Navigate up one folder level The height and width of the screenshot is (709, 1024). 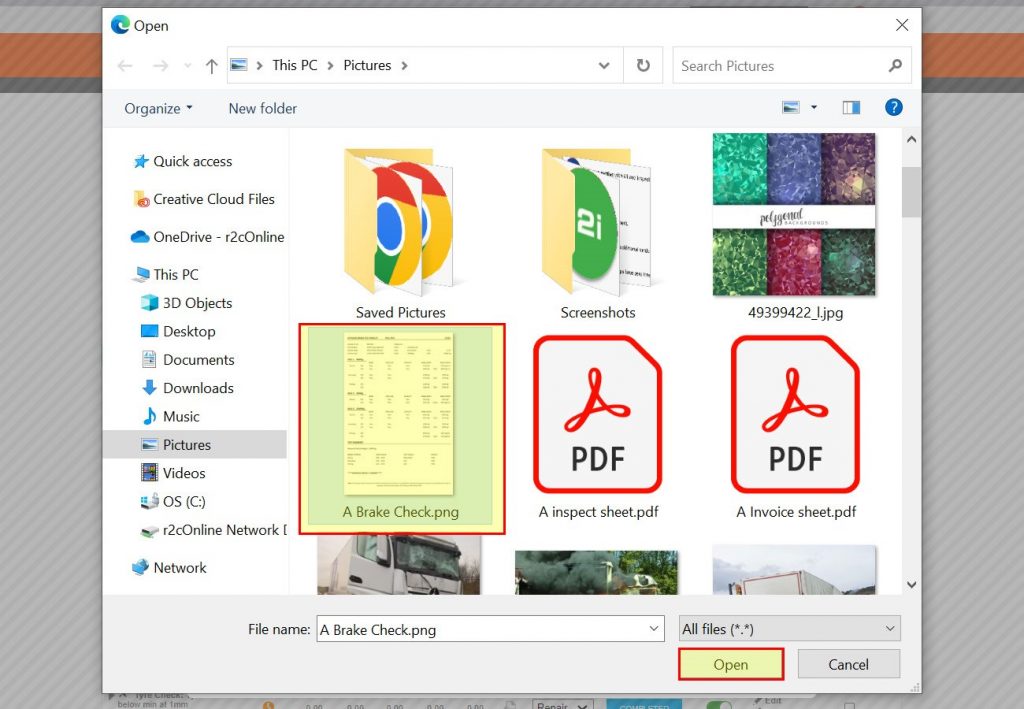pos(211,65)
